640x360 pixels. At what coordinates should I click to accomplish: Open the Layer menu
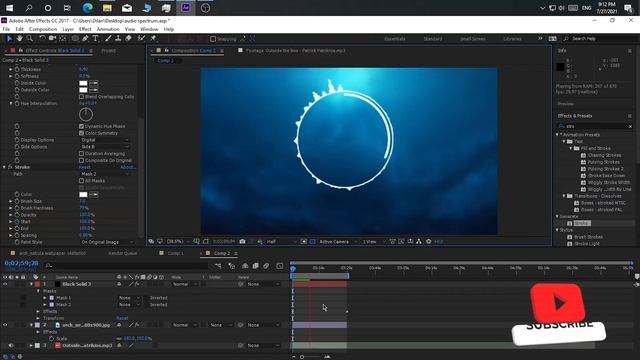click(x=68, y=29)
